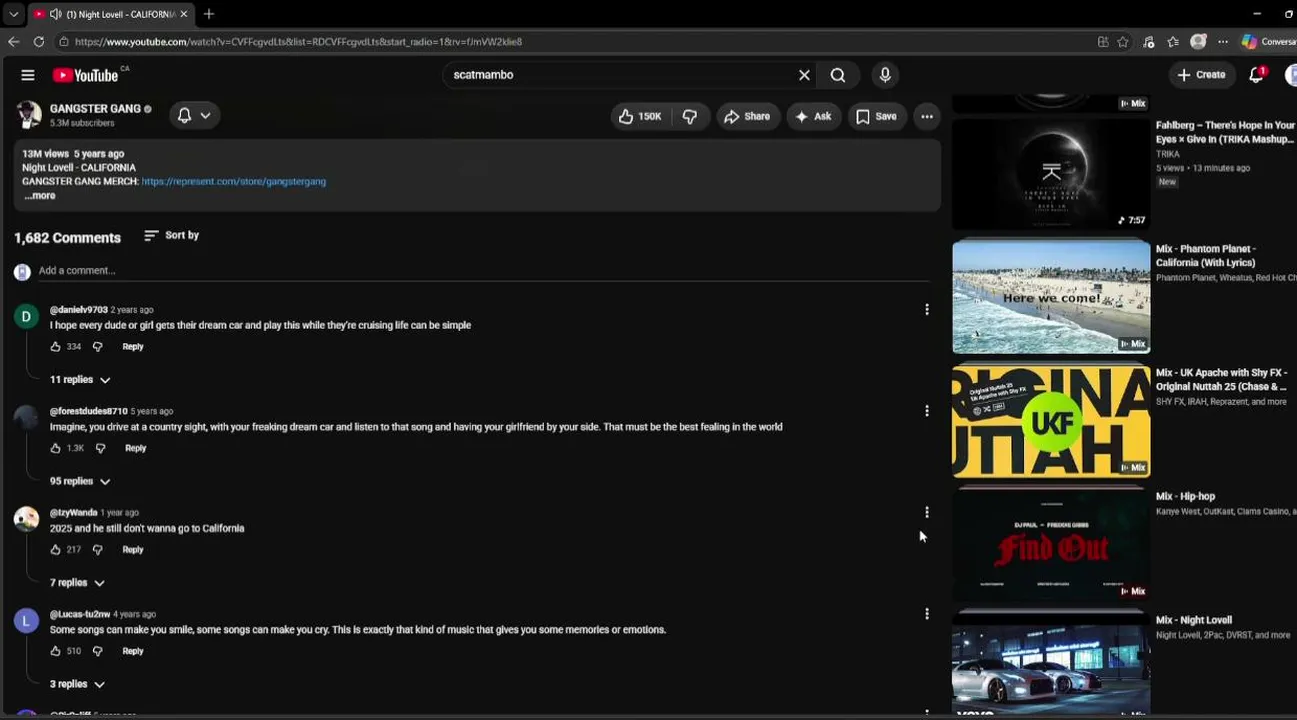Expand description with ...more
Viewport: 1297px width, 720px height.
point(40,196)
